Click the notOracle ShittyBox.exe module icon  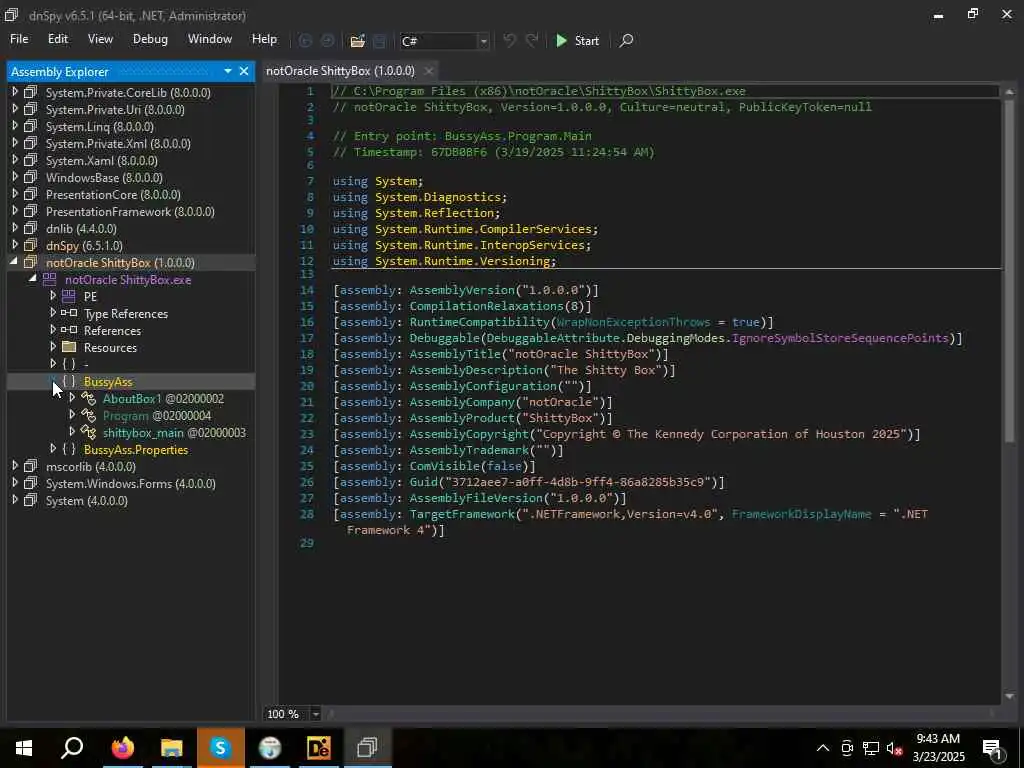[x=50, y=280]
